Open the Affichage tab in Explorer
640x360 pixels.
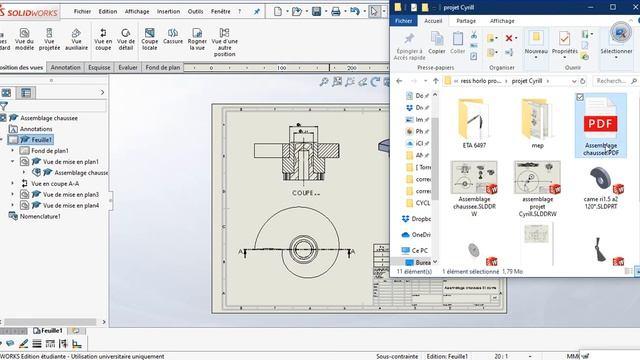[502, 21]
